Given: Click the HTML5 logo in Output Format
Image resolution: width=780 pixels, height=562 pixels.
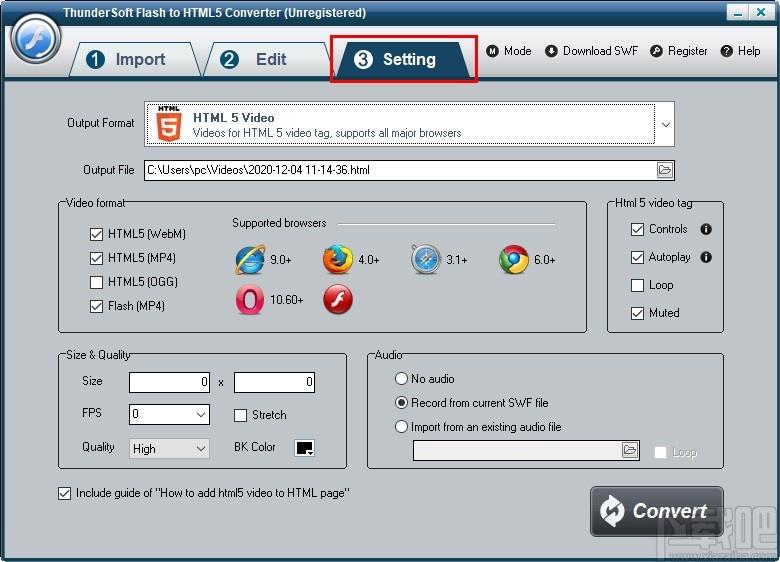Looking at the screenshot, I should point(169,124).
